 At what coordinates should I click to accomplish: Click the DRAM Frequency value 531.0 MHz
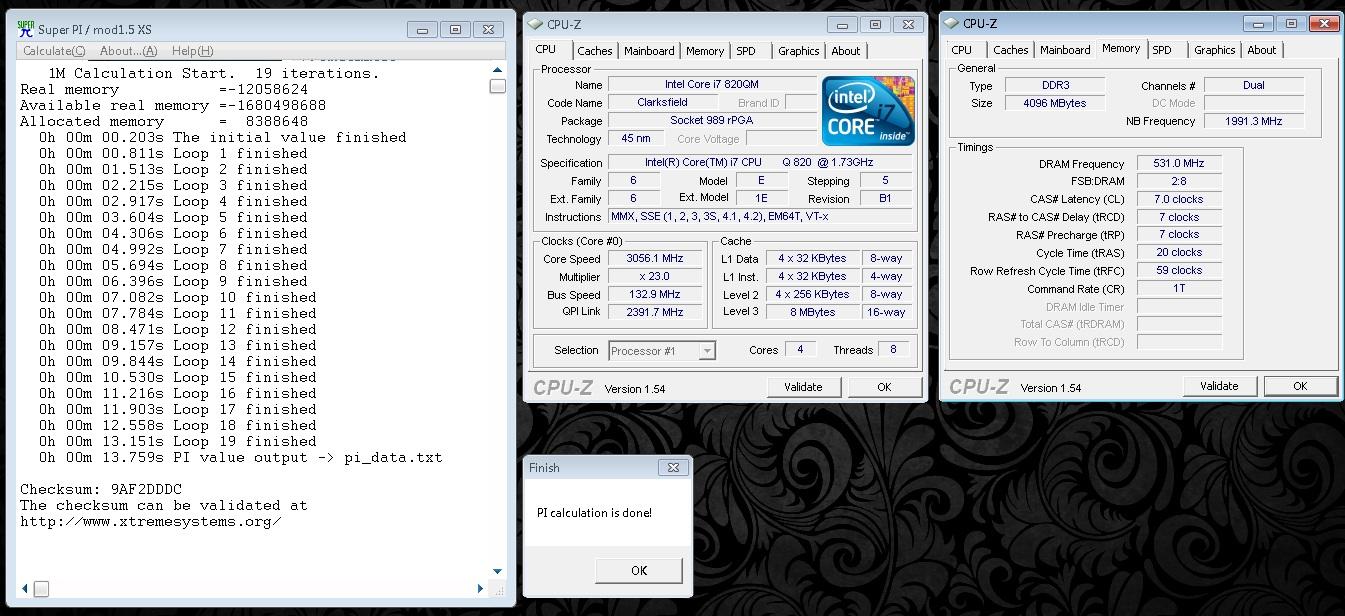[x=1180, y=164]
